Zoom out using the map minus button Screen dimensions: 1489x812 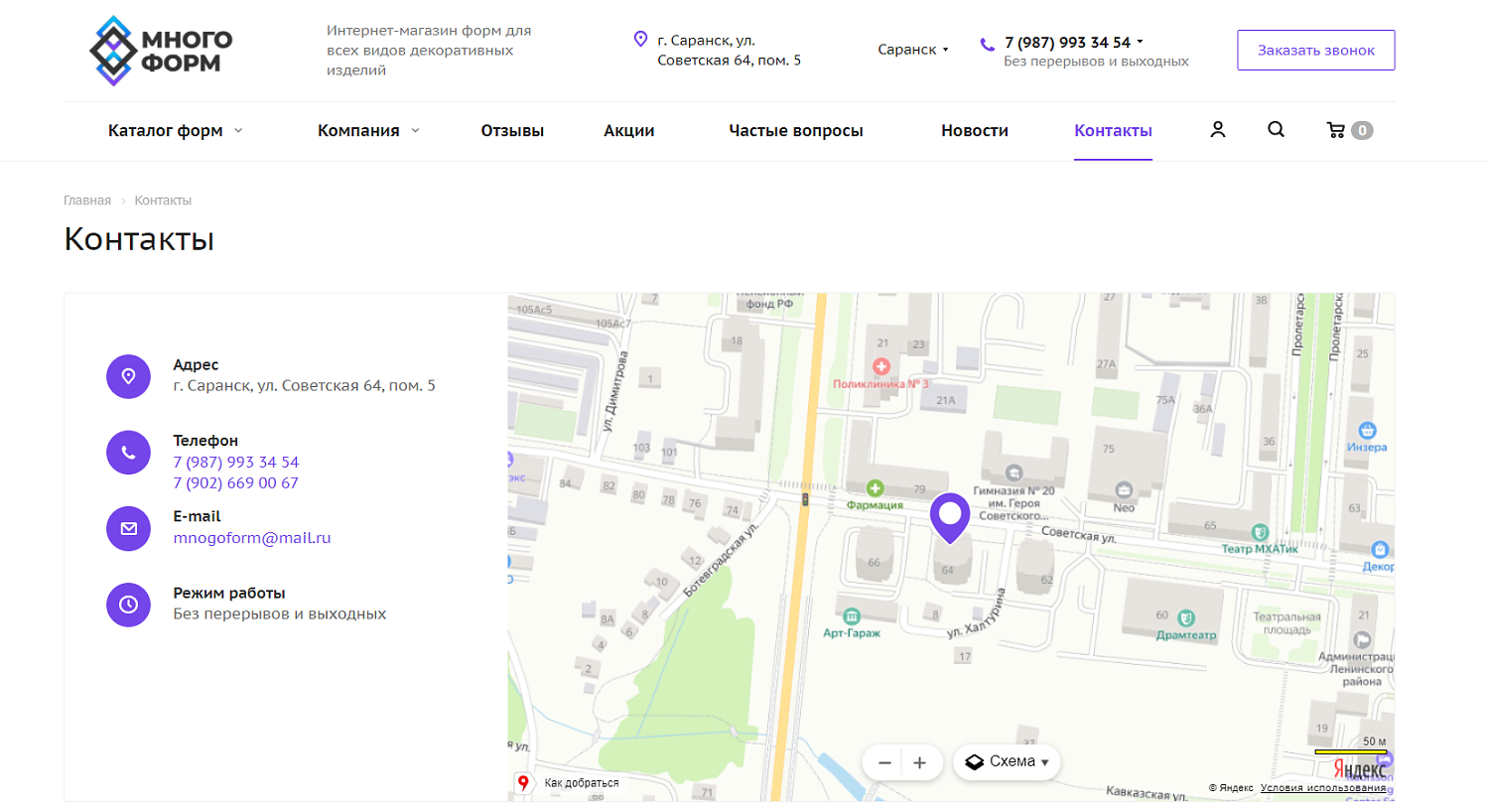pyautogui.click(x=884, y=761)
